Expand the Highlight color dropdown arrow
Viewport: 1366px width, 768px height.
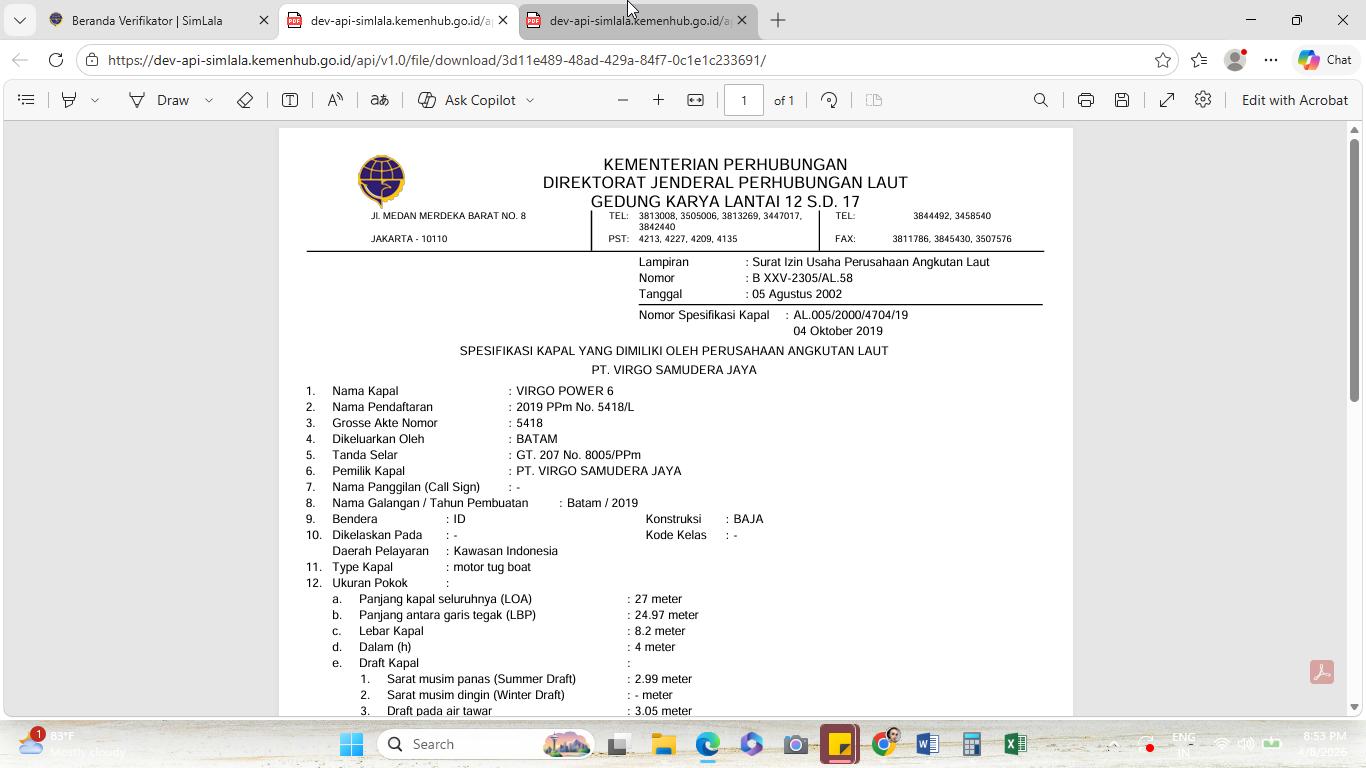[95, 100]
